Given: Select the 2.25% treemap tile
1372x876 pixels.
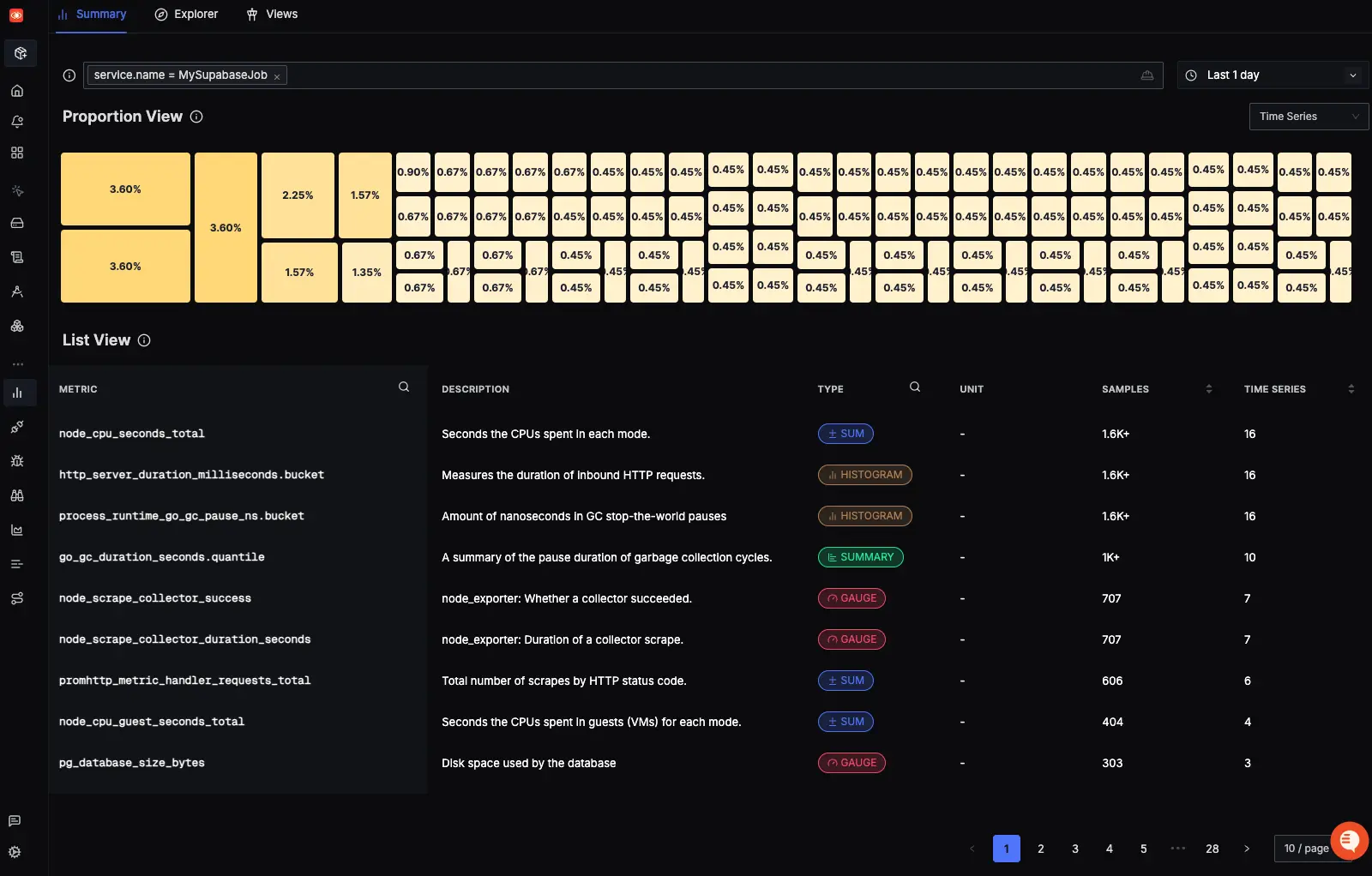Looking at the screenshot, I should pos(298,195).
